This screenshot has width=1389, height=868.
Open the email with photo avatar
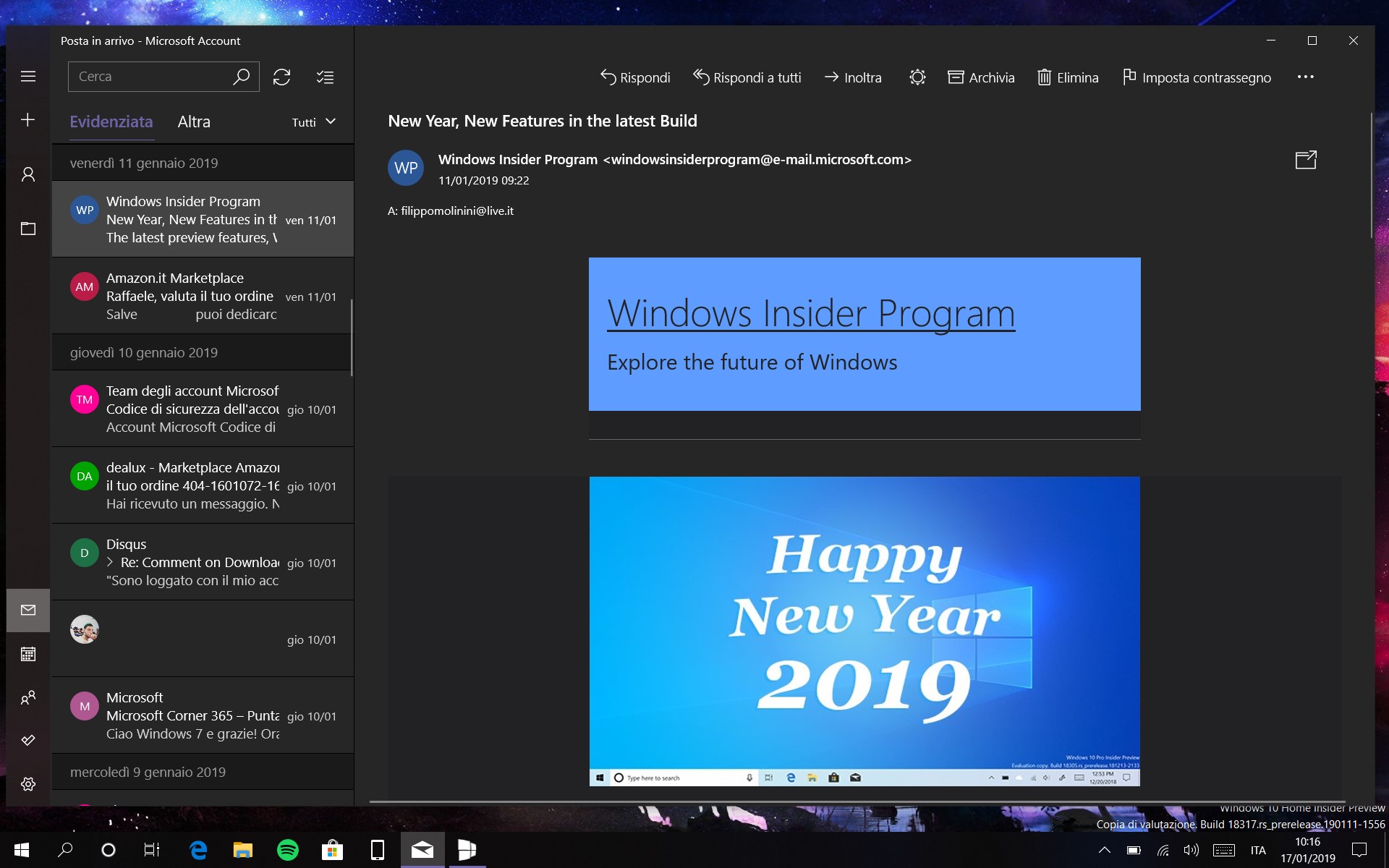[x=203, y=639]
